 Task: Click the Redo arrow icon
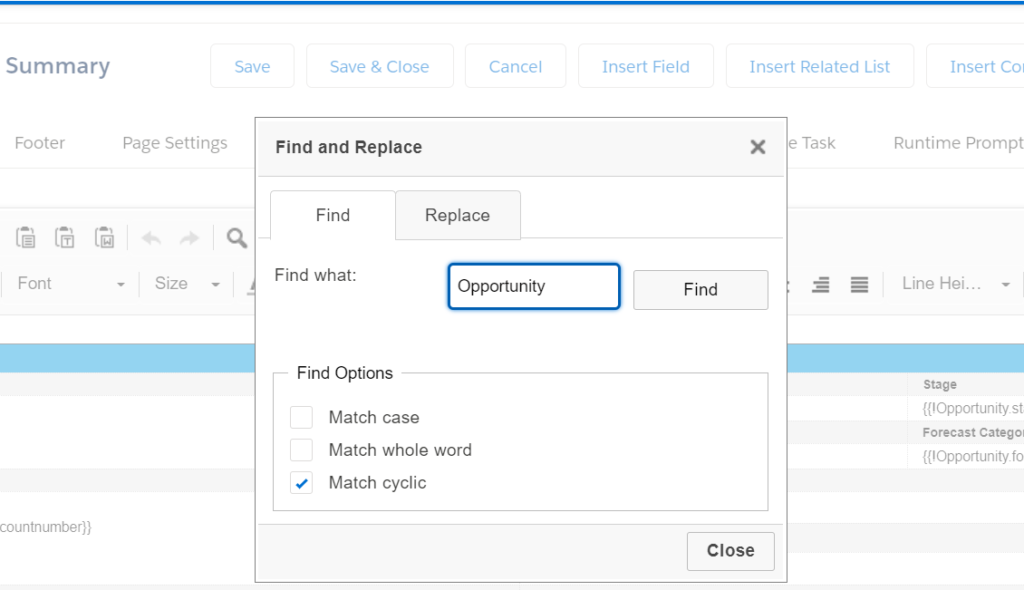tap(189, 238)
